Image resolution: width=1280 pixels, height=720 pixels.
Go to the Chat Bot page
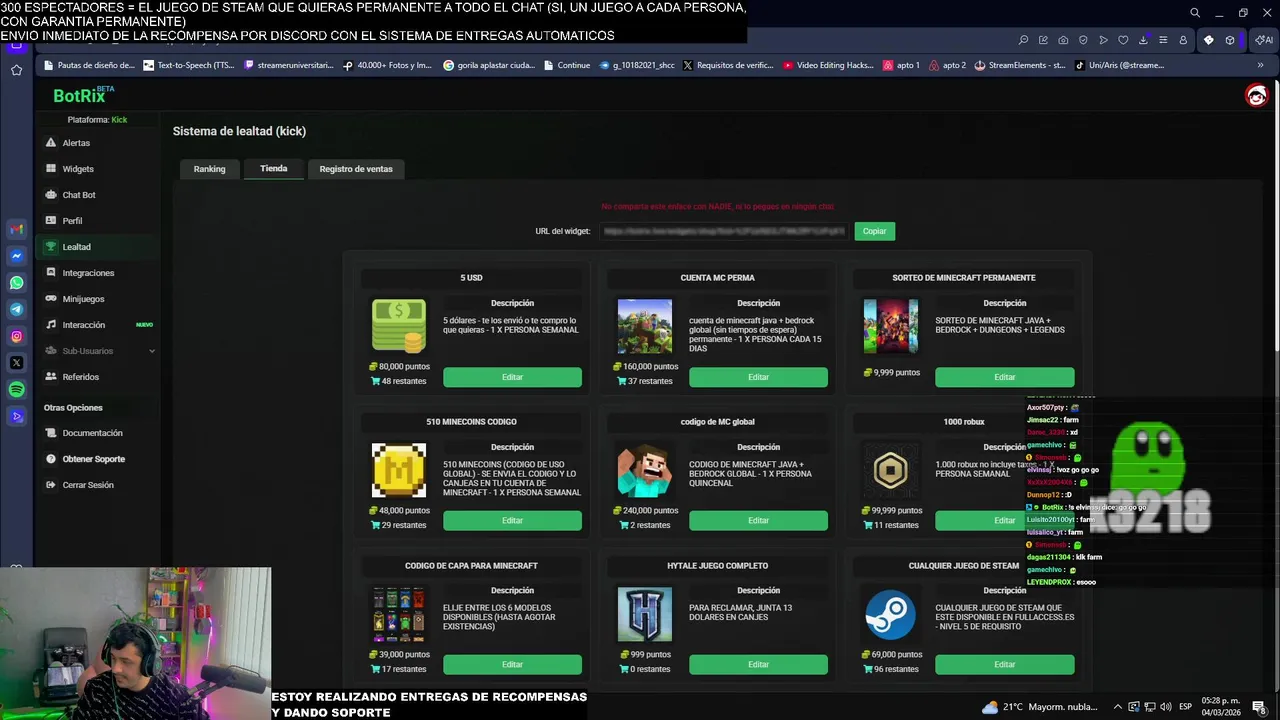point(78,195)
